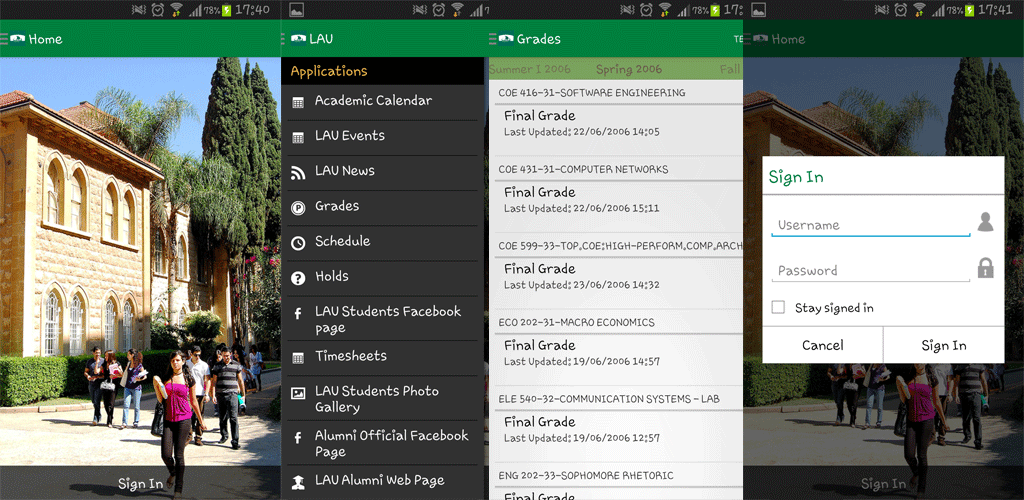Open the Alumni Official Facebook Page entry

click(383, 443)
